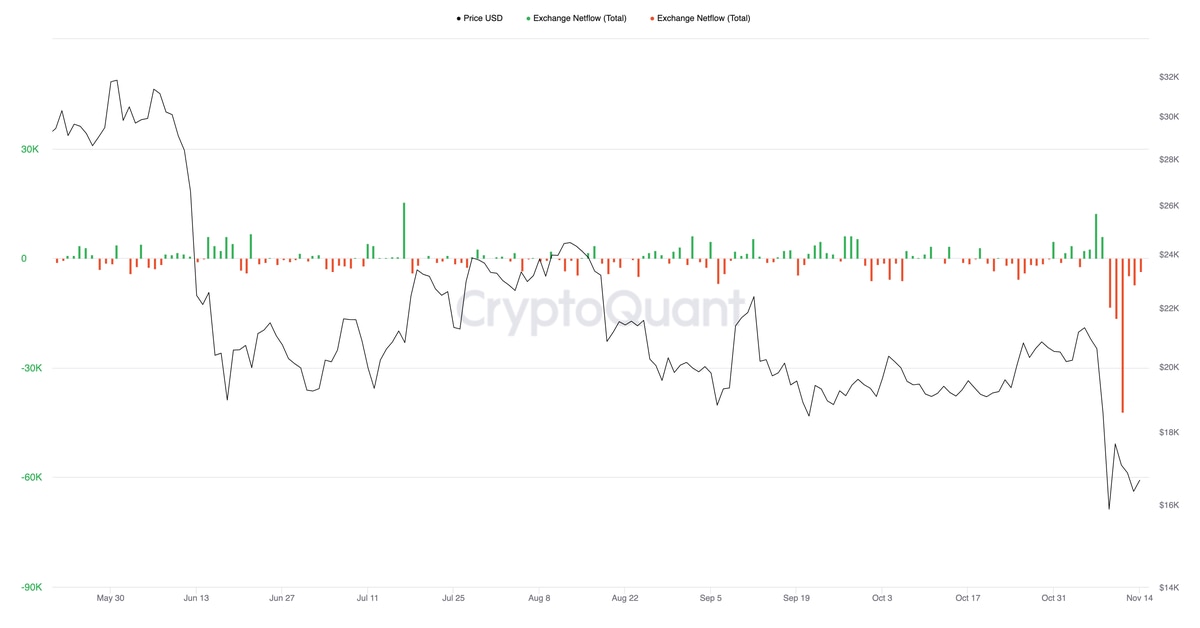Image resolution: width=1200 pixels, height=628 pixels.
Task: Click the black dot beside Price USD
Action: click(458, 18)
